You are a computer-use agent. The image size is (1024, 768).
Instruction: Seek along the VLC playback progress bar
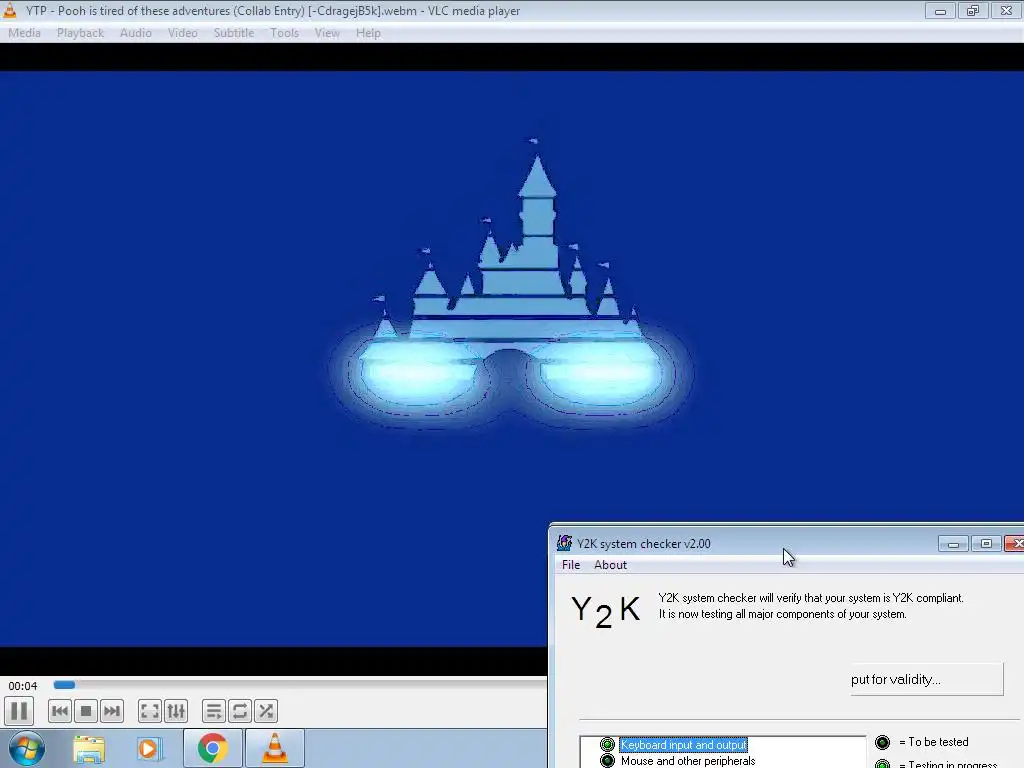pos(299,685)
